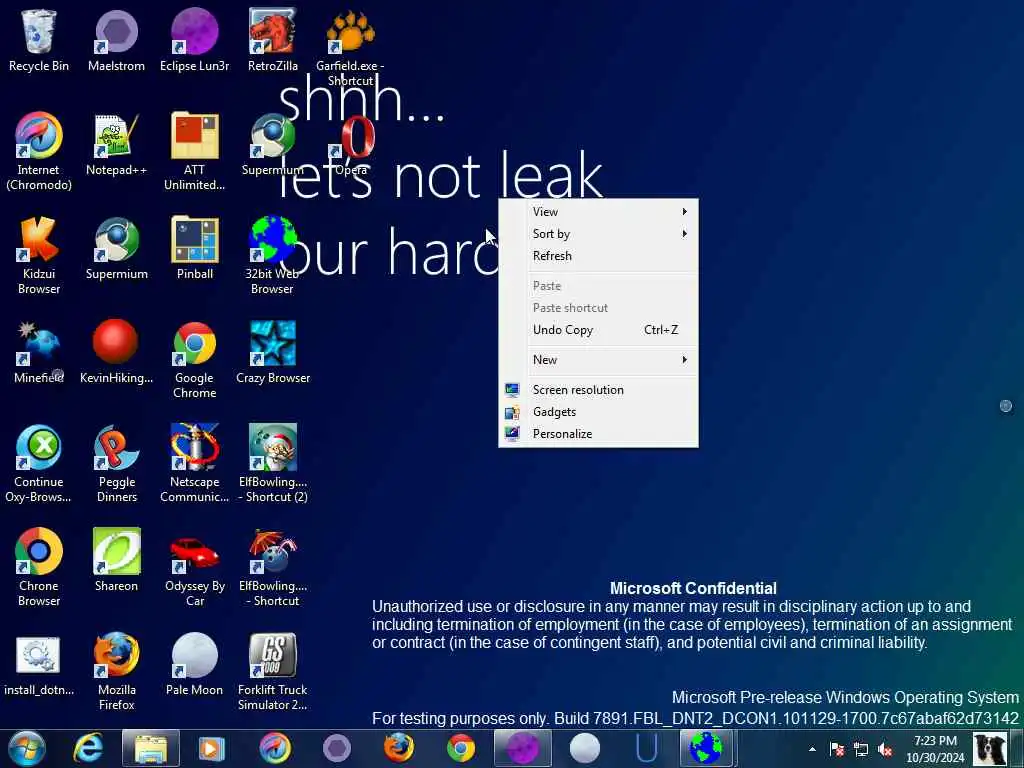Open Firefox from the taskbar
The image size is (1024, 768).
(399, 748)
